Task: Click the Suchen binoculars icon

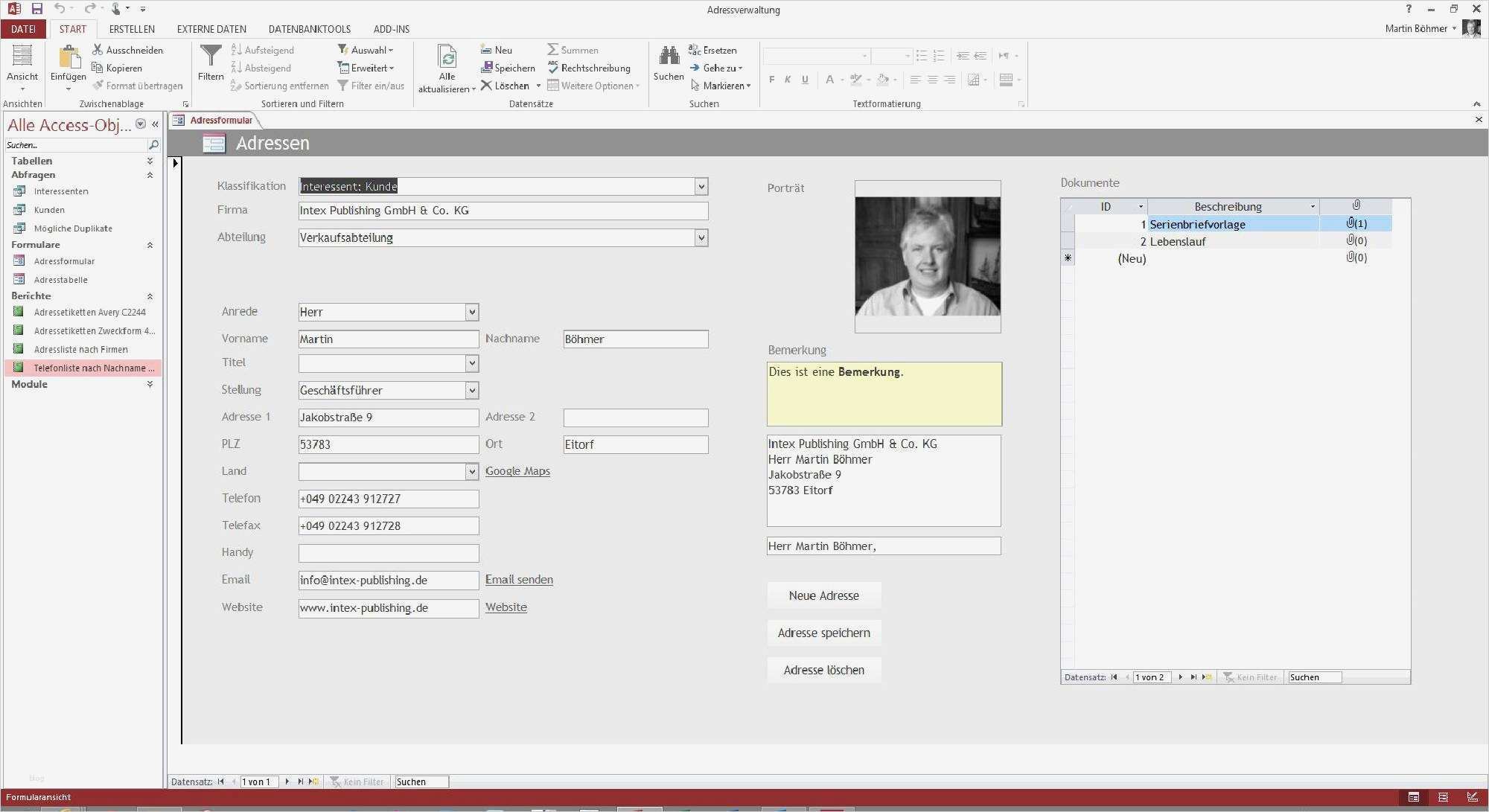Action: coord(669,56)
